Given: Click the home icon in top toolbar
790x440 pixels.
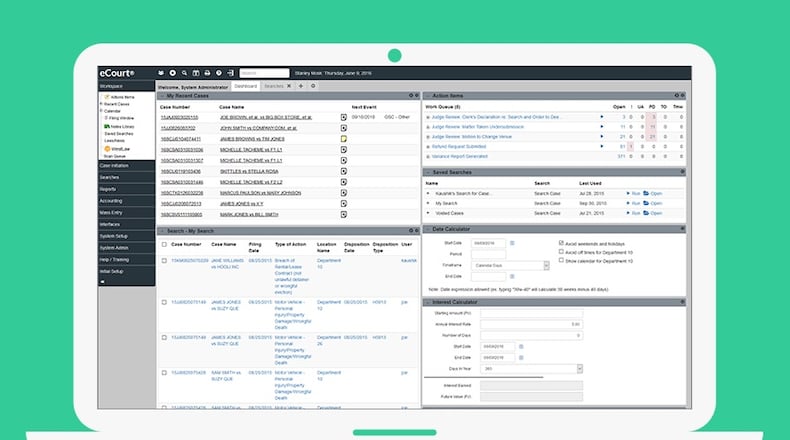Looking at the screenshot, I should pos(161,73).
